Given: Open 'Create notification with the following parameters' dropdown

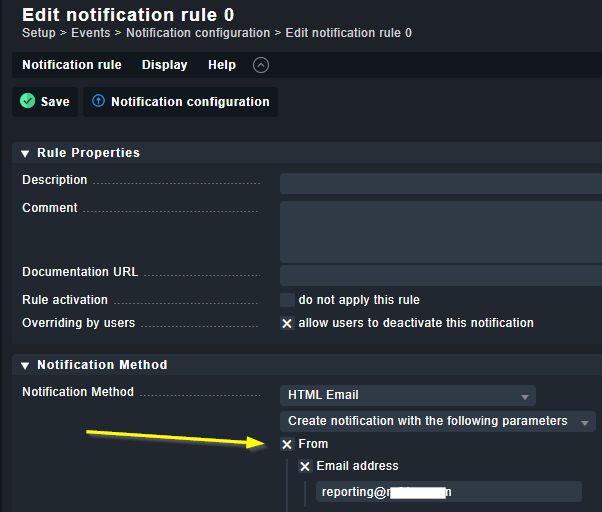Looking at the screenshot, I should (x=437, y=421).
